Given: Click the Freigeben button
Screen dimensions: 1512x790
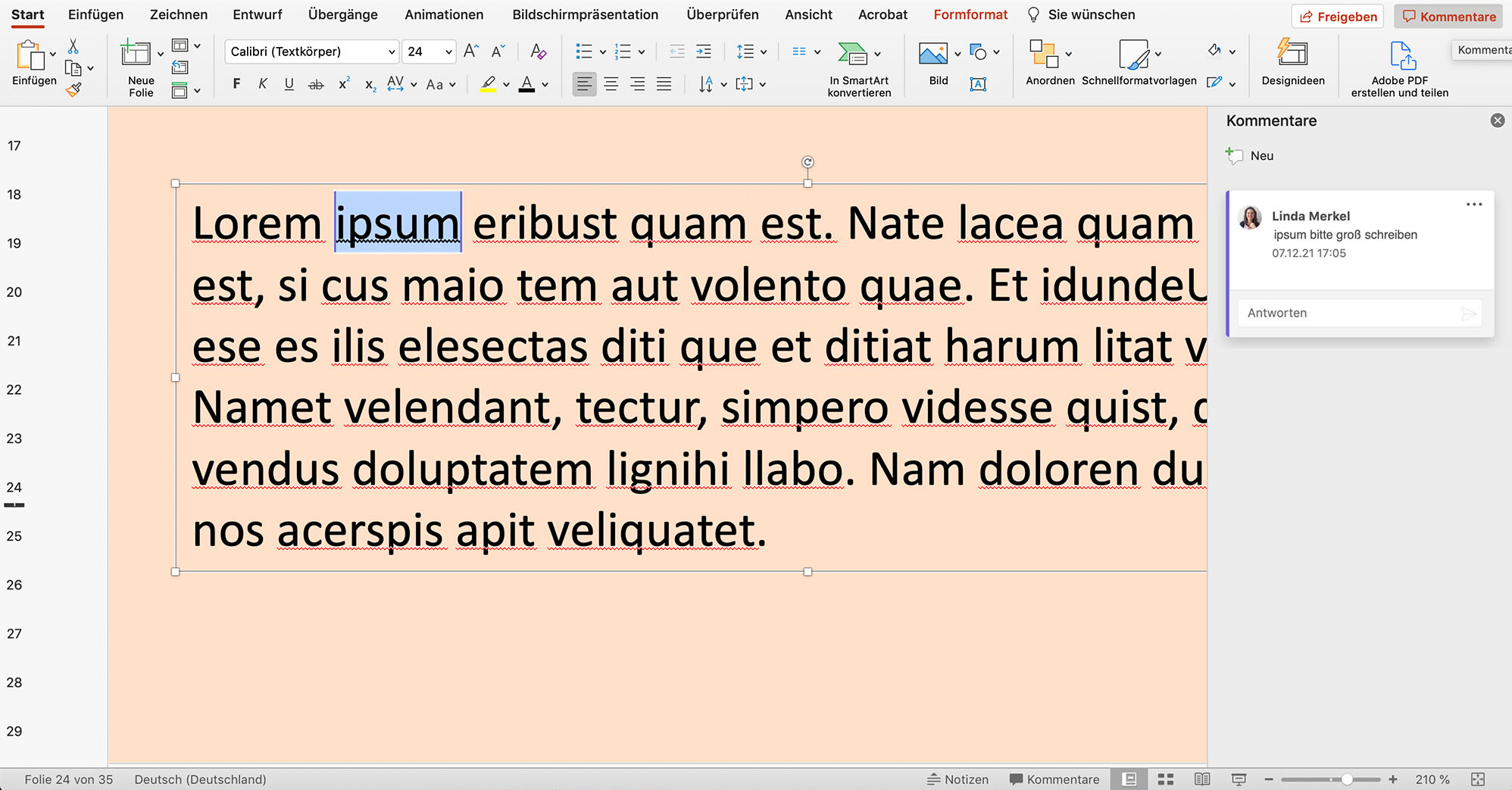Looking at the screenshot, I should tap(1338, 17).
